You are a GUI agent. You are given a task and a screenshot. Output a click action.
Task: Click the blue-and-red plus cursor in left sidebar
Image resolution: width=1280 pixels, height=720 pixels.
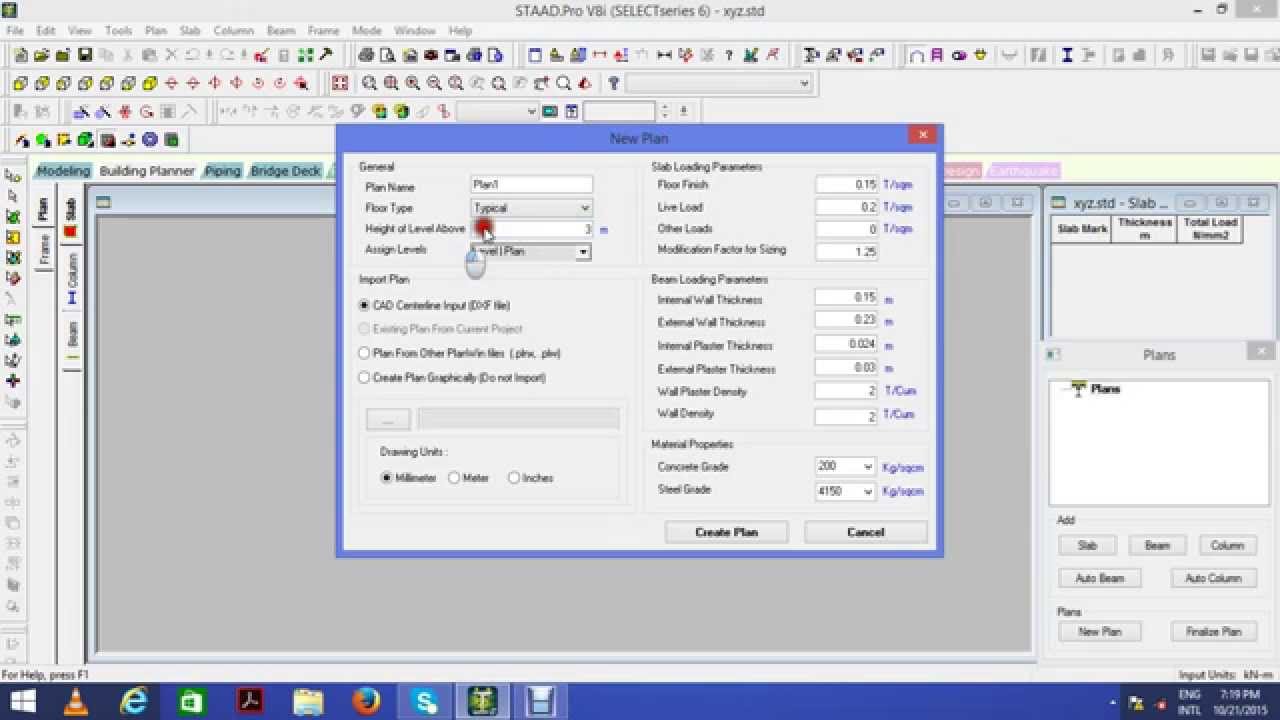[13, 380]
